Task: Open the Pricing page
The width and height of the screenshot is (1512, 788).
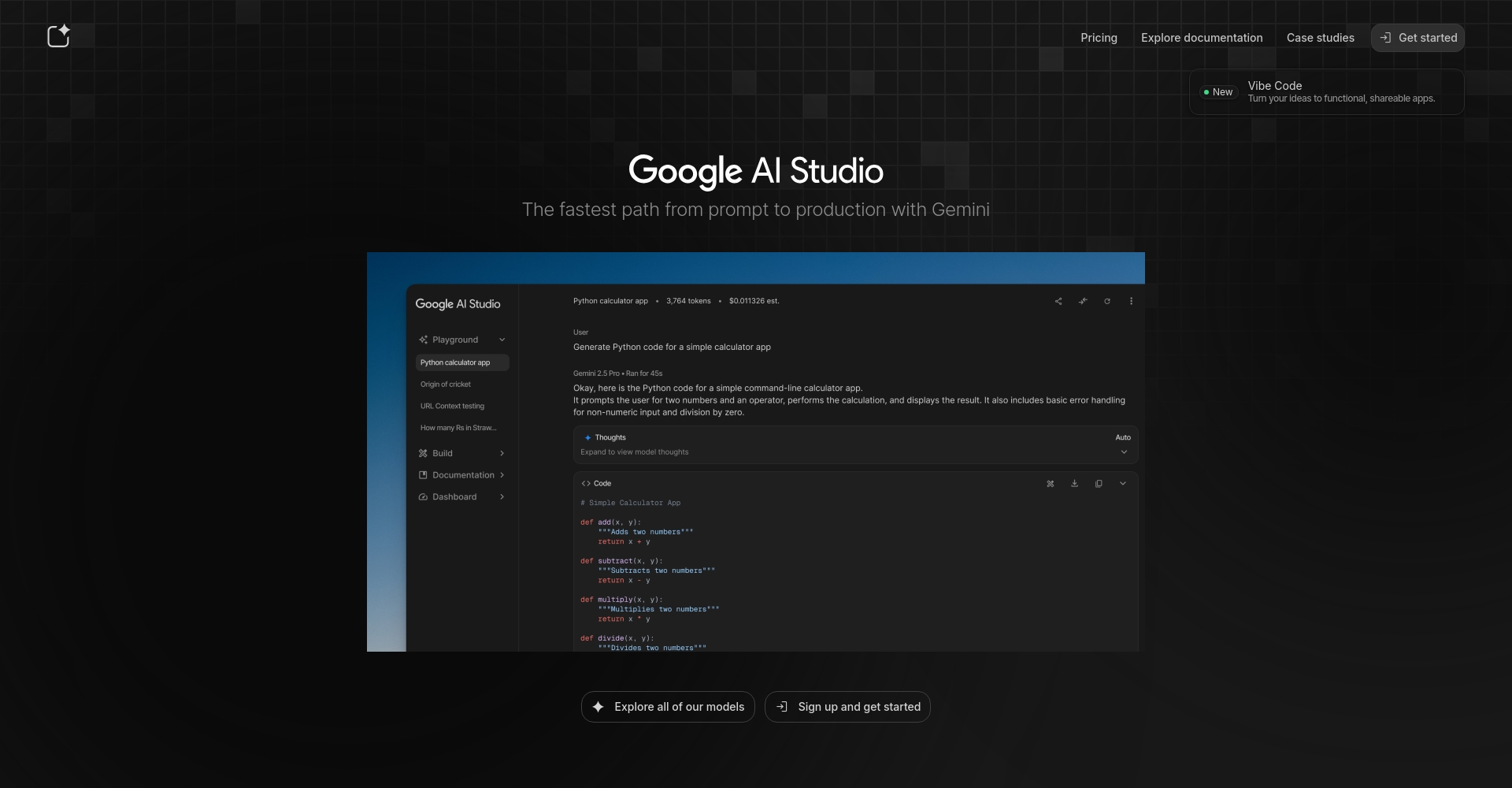Action: pos(1099,37)
